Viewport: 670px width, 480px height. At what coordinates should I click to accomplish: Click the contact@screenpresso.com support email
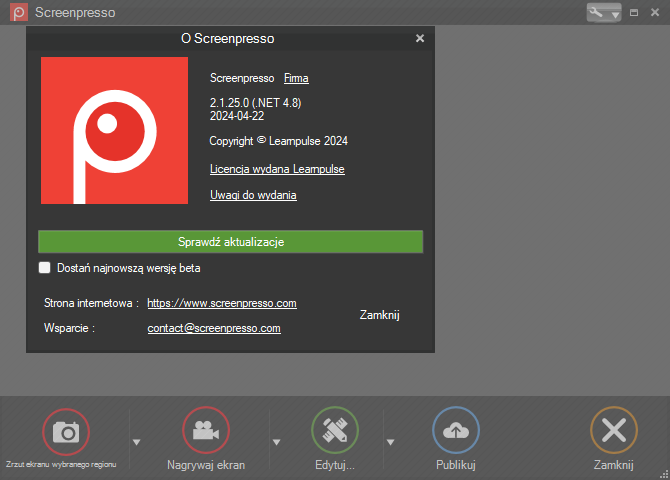pyautogui.click(x=214, y=328)
